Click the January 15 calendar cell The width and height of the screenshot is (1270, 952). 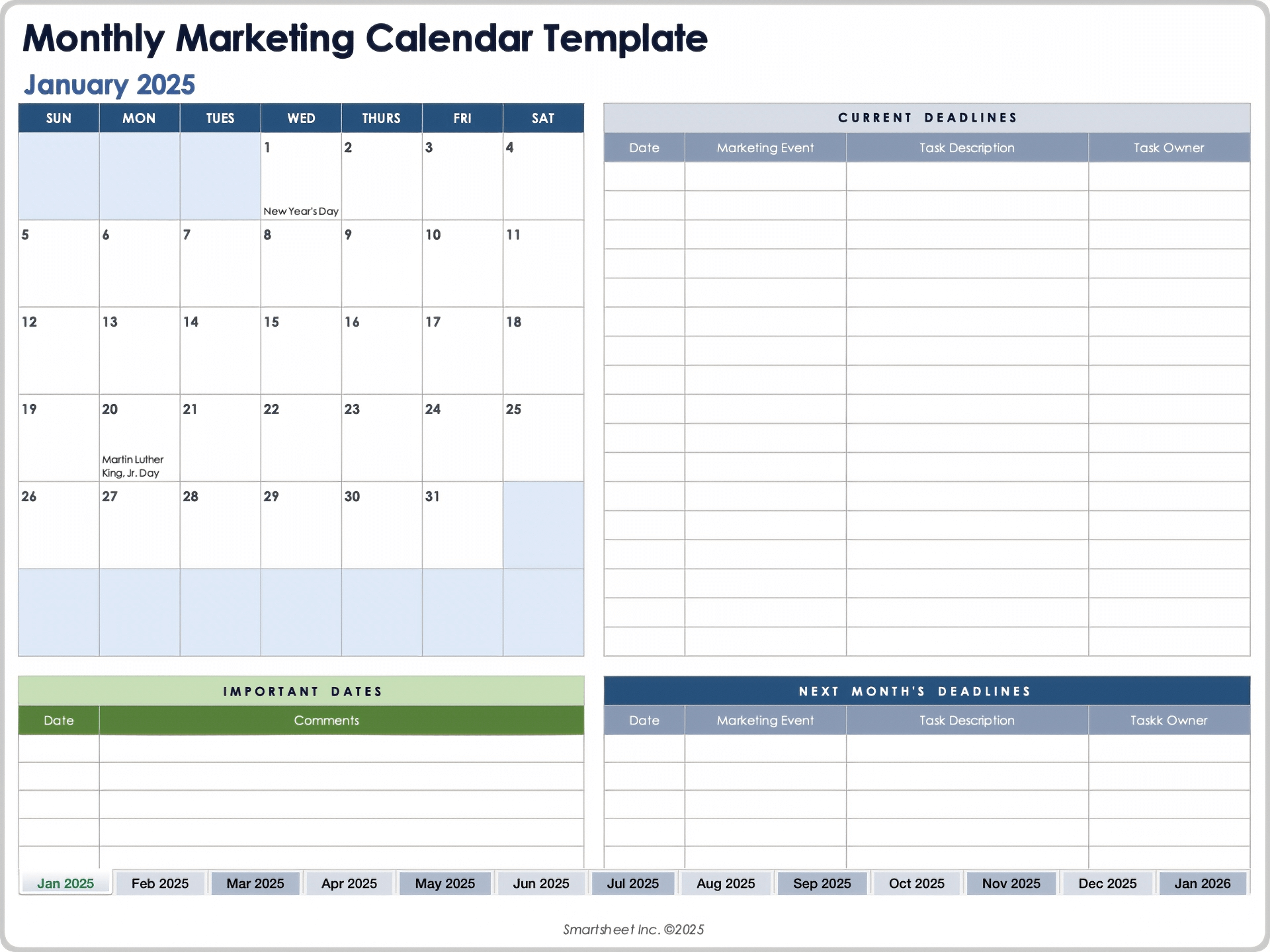coord(301,350)
